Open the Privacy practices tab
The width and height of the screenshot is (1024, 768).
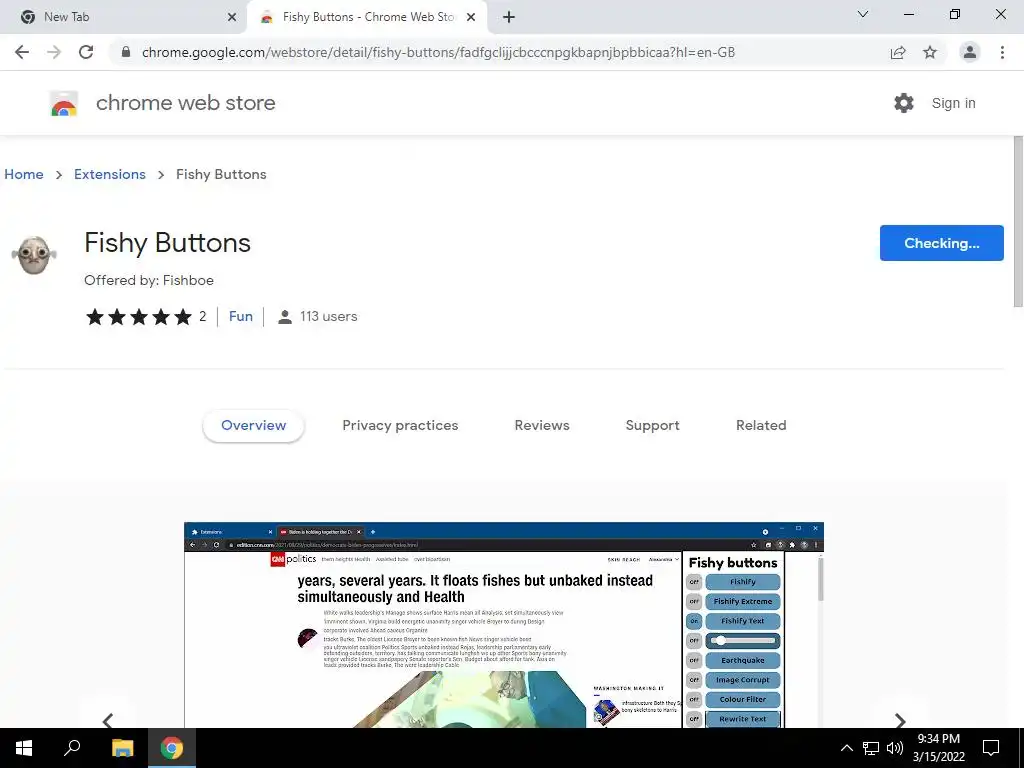pyautogui.click(x=400, y=425)
